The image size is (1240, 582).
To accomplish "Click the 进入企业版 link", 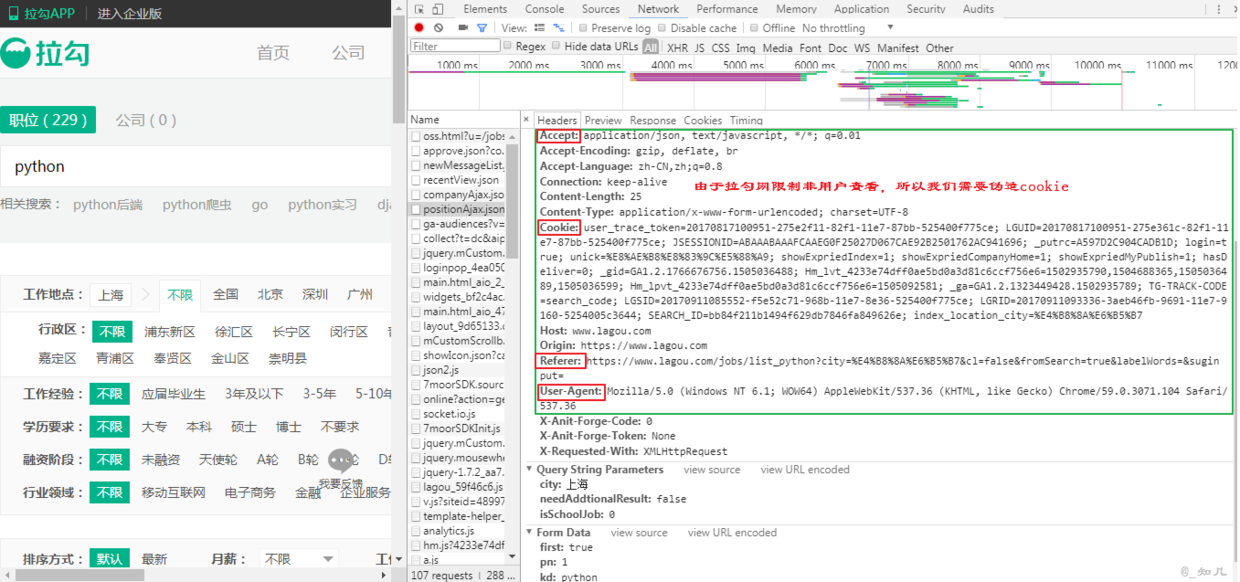I will pyautogui.click(x=130, y=14).
